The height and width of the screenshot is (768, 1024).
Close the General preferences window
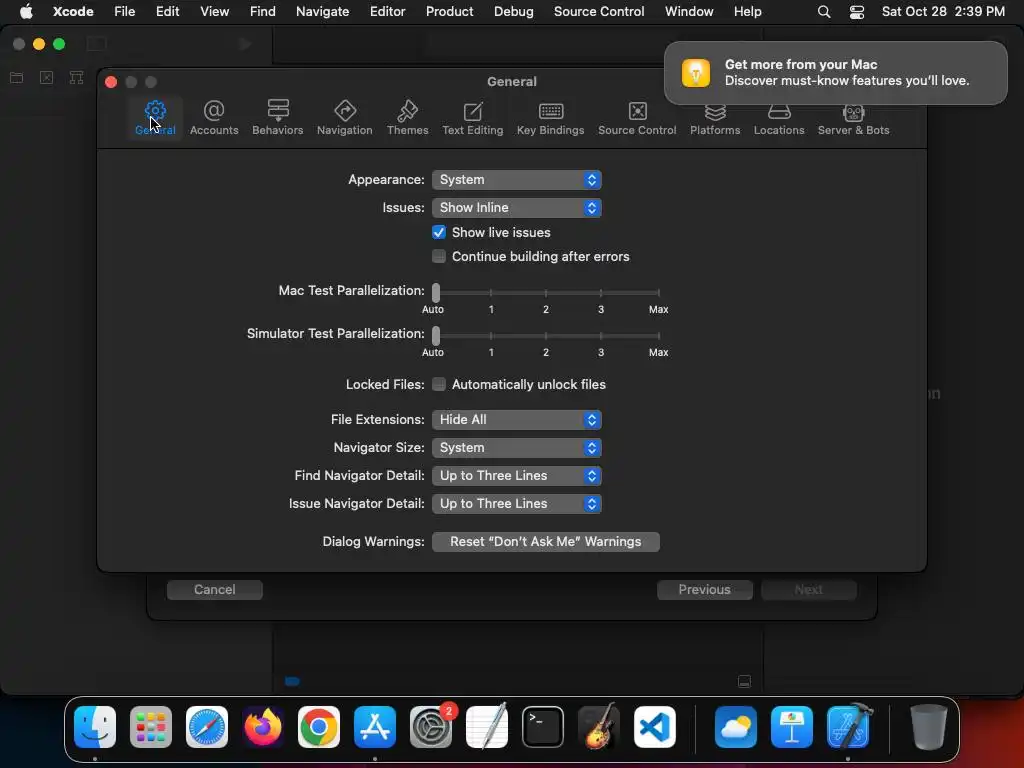[x=111, y=82]
